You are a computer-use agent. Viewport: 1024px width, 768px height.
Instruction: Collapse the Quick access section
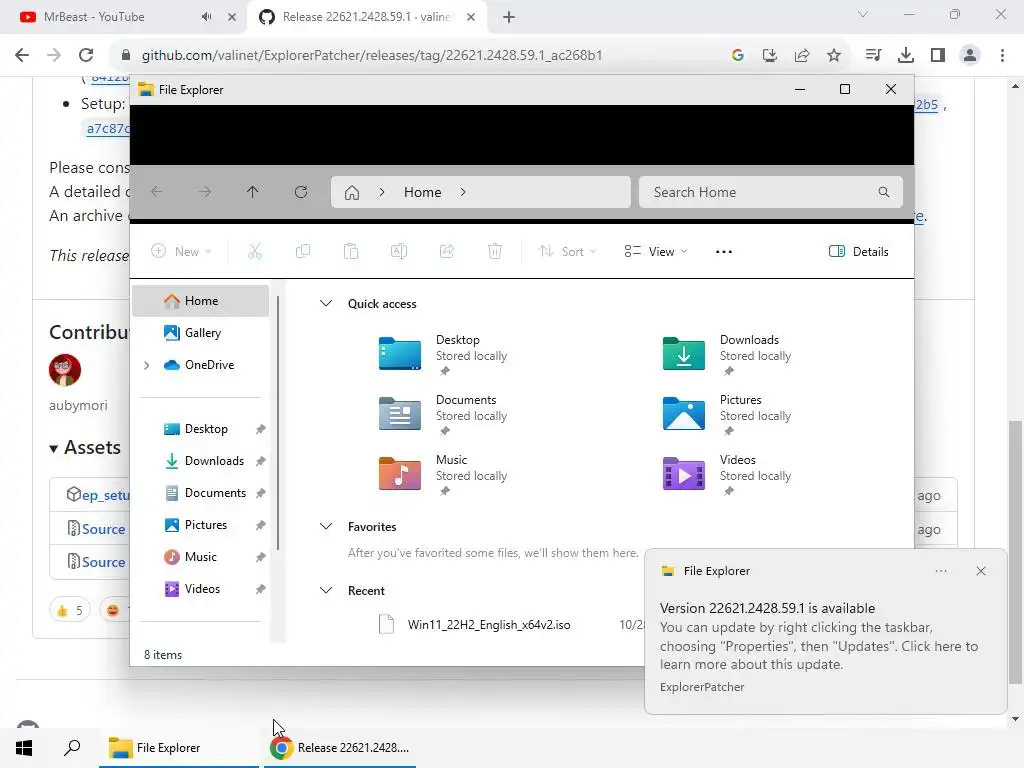tap(326, 304)
